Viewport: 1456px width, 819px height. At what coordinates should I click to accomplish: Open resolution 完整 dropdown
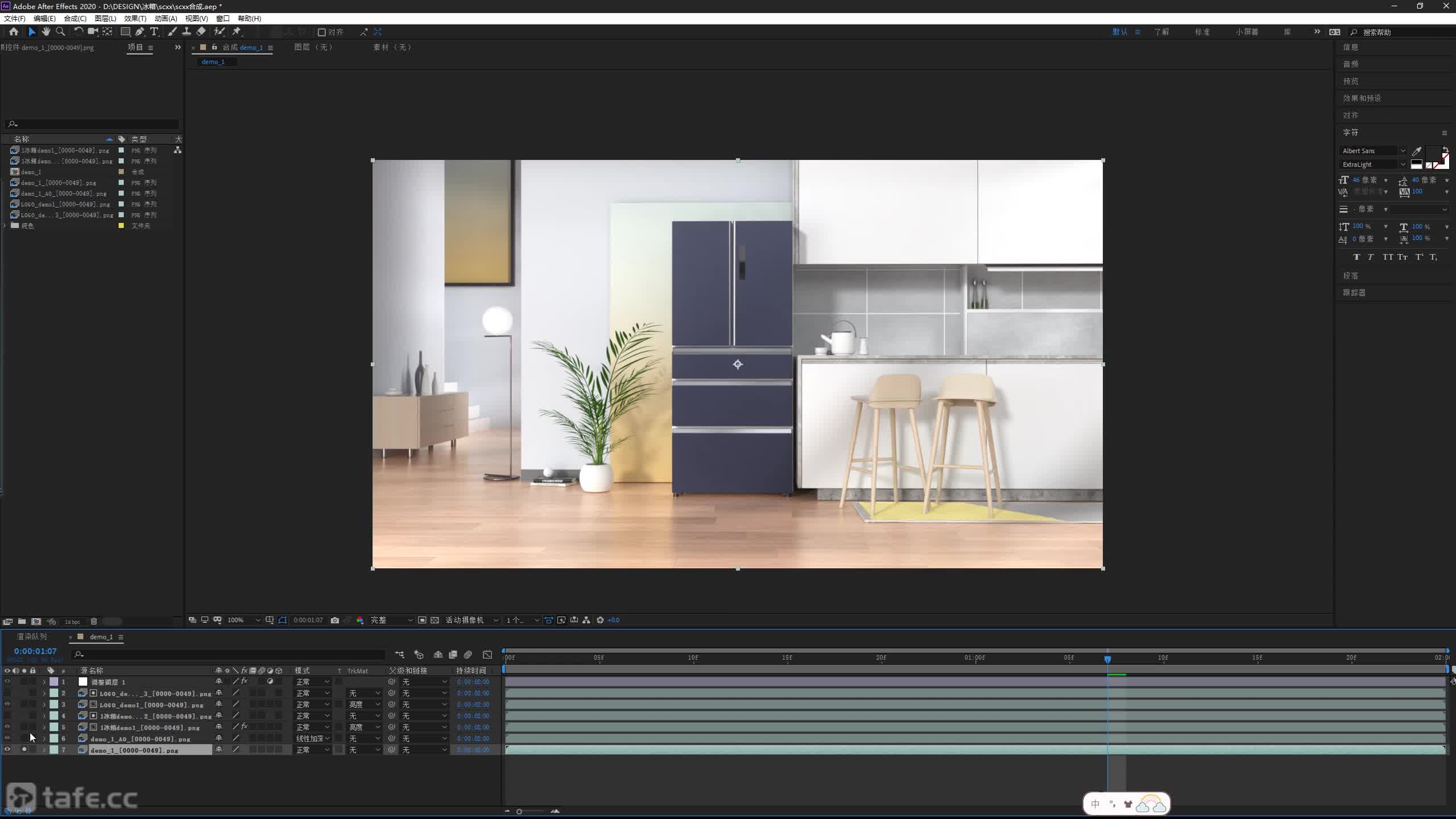point(391,620)
